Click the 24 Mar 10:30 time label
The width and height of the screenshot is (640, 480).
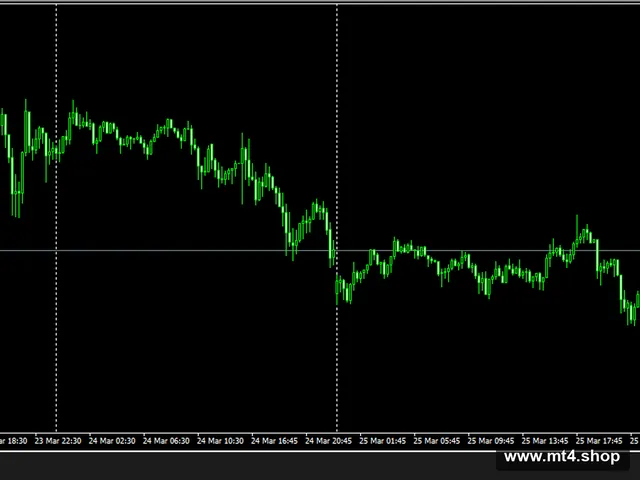click(220, 441)
